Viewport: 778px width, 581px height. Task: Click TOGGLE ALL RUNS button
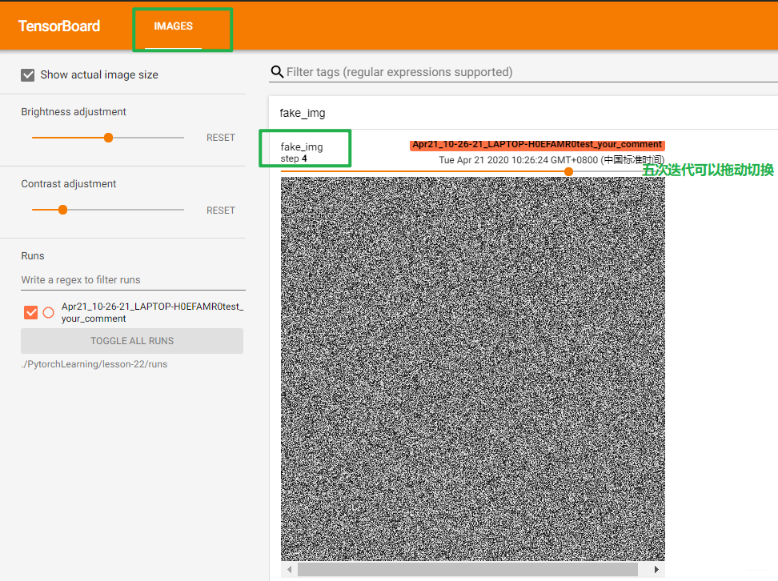click(132, 341)
